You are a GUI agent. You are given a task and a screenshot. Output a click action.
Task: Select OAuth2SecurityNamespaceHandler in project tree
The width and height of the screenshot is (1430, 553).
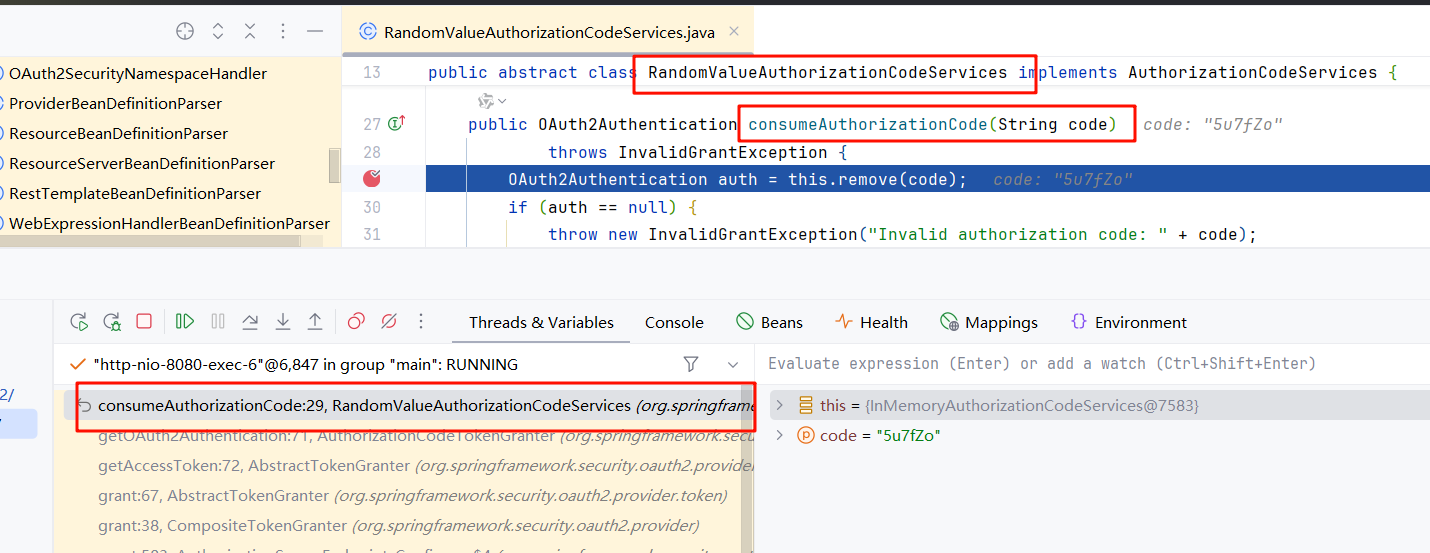click(138, 73)
